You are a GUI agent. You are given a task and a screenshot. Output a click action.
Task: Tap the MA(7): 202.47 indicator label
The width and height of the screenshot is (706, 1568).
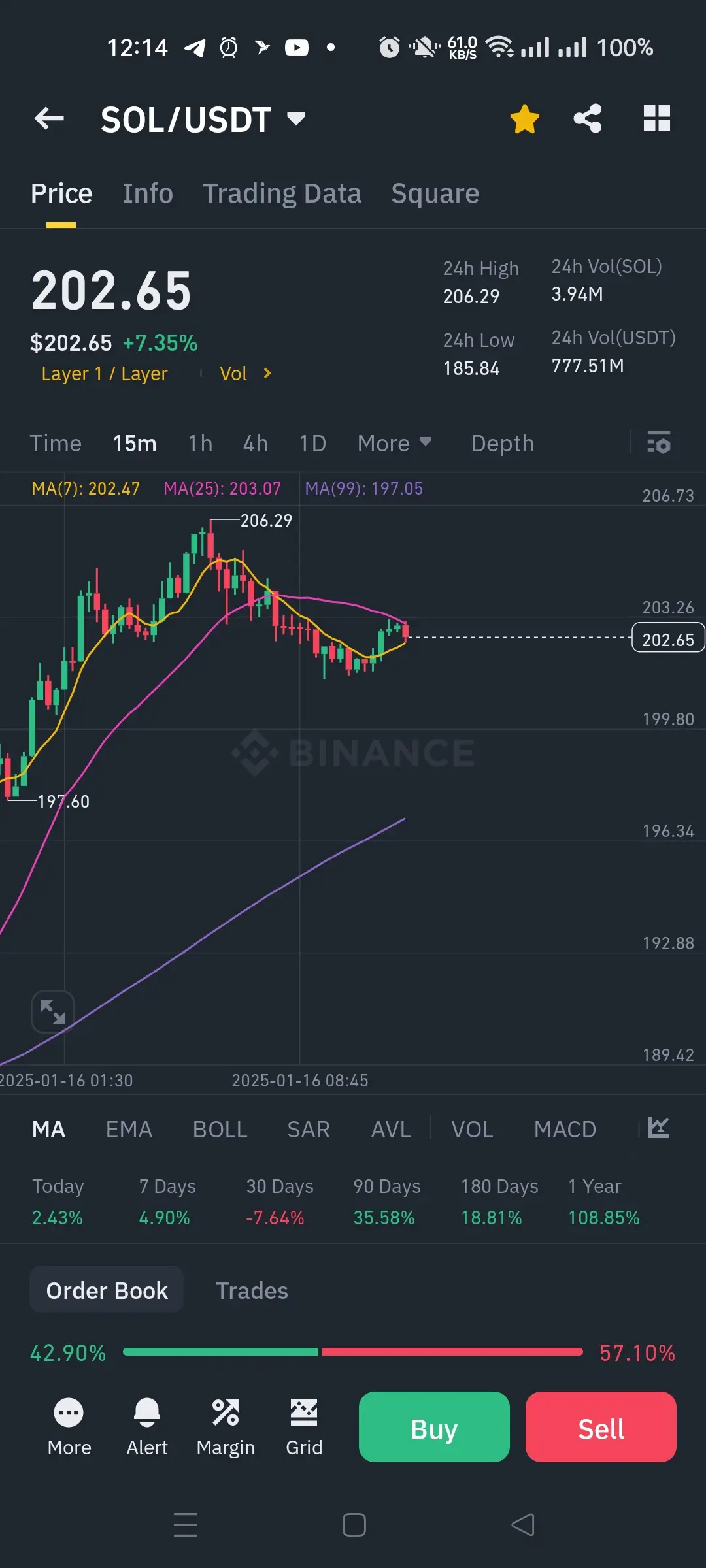[x=86, y=489]
